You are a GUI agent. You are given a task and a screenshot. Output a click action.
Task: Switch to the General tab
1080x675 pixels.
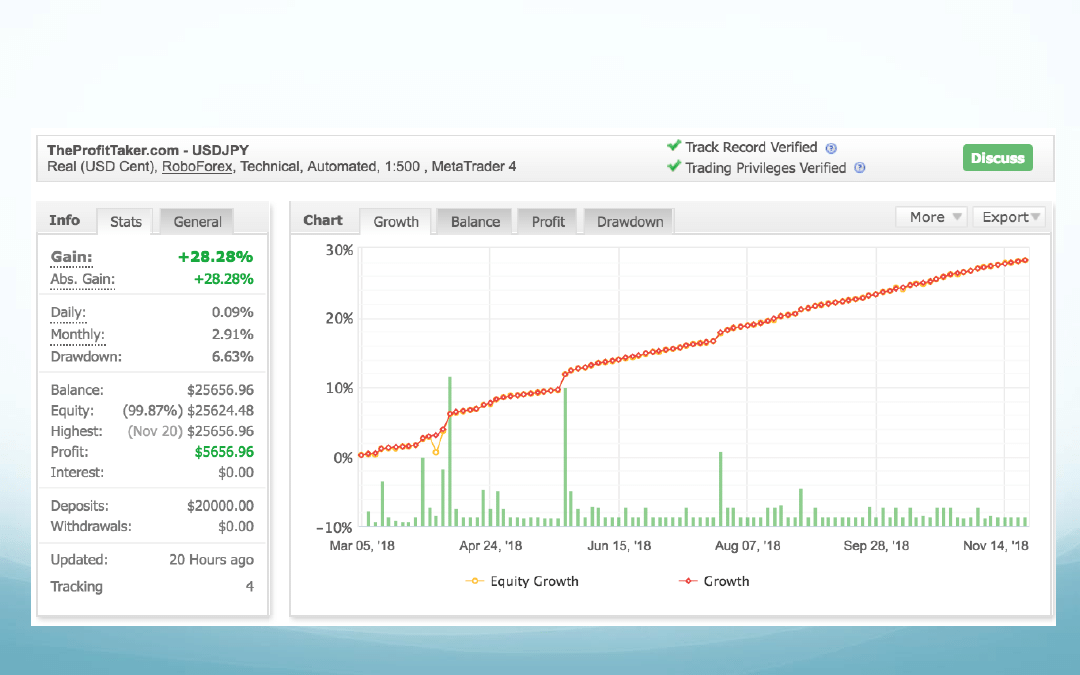197,222
